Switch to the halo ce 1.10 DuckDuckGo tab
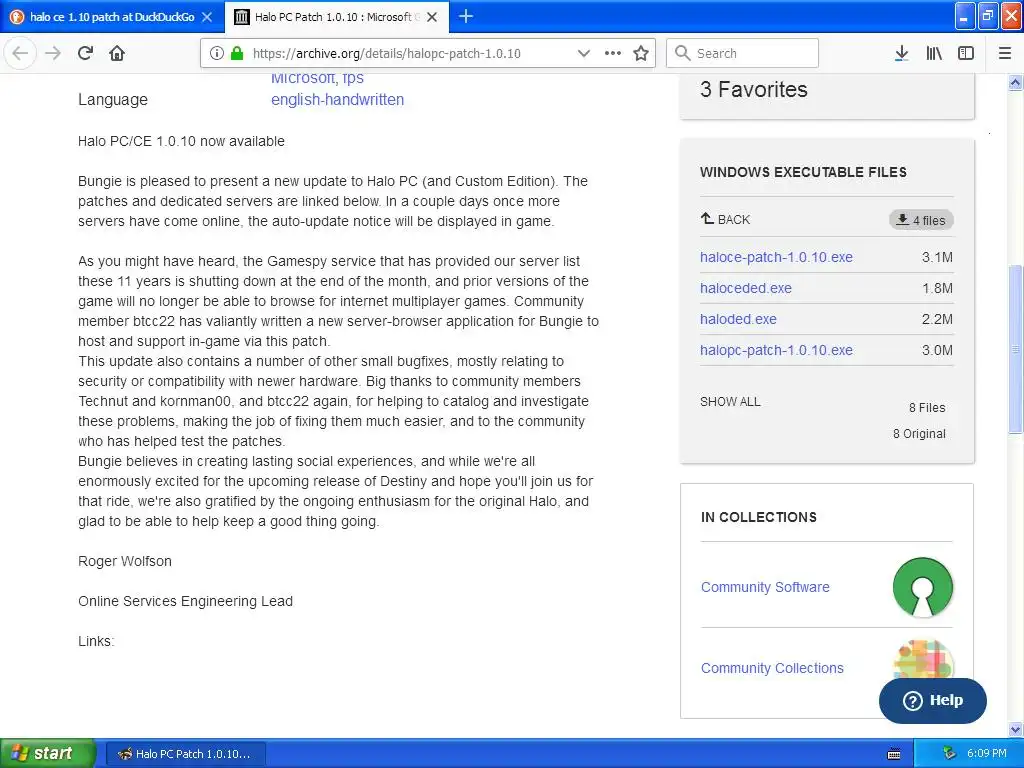The image size is (1024, 768). [x=112, y=17]
